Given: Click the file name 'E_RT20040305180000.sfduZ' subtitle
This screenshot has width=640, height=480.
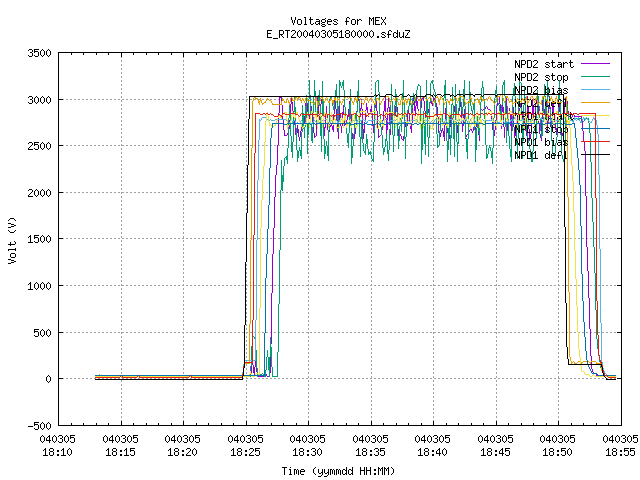Looking at the screenshot, I should coord(338,34).
